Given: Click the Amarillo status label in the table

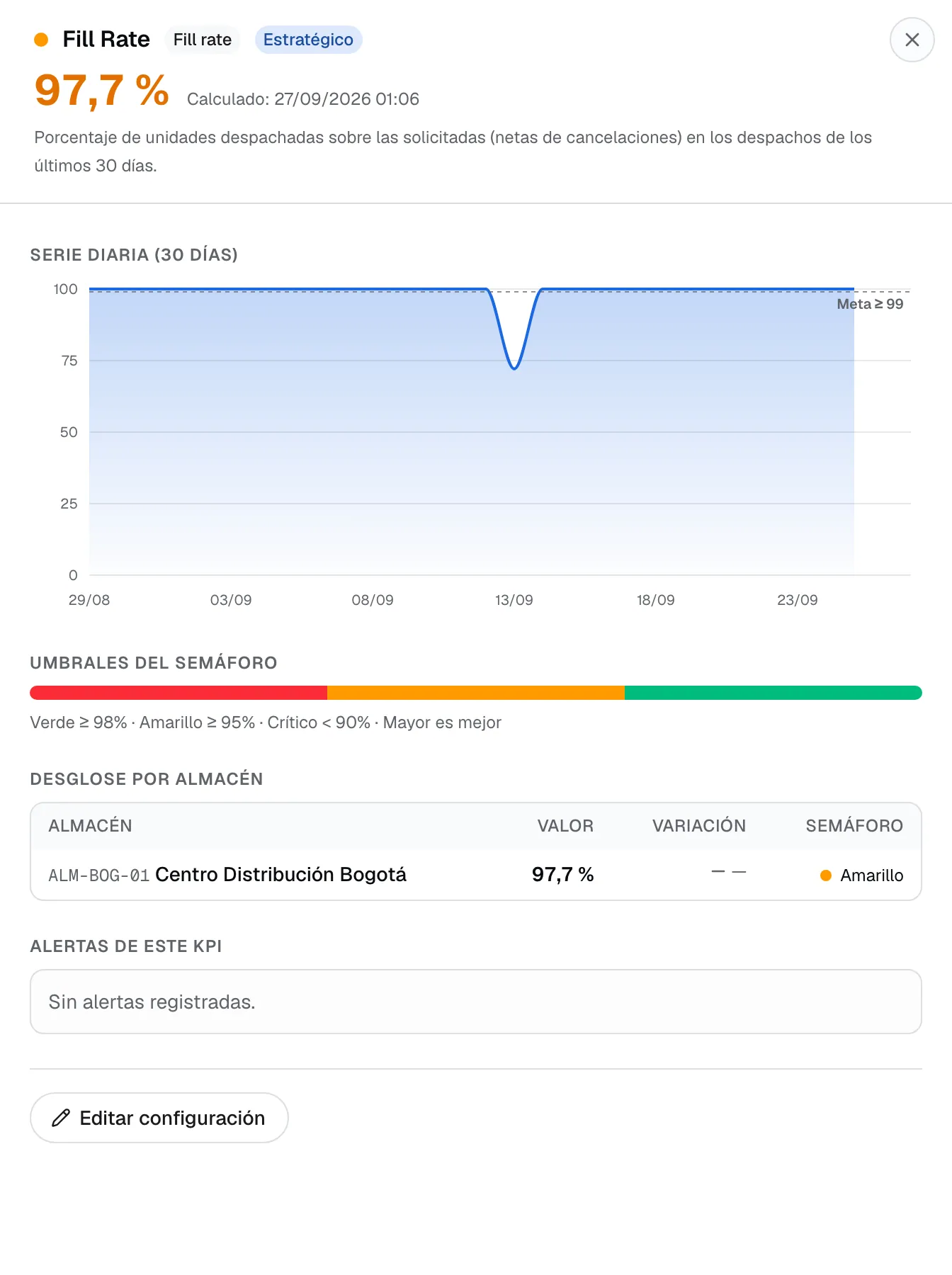Looking at the screenshot, I should [872, 875].
